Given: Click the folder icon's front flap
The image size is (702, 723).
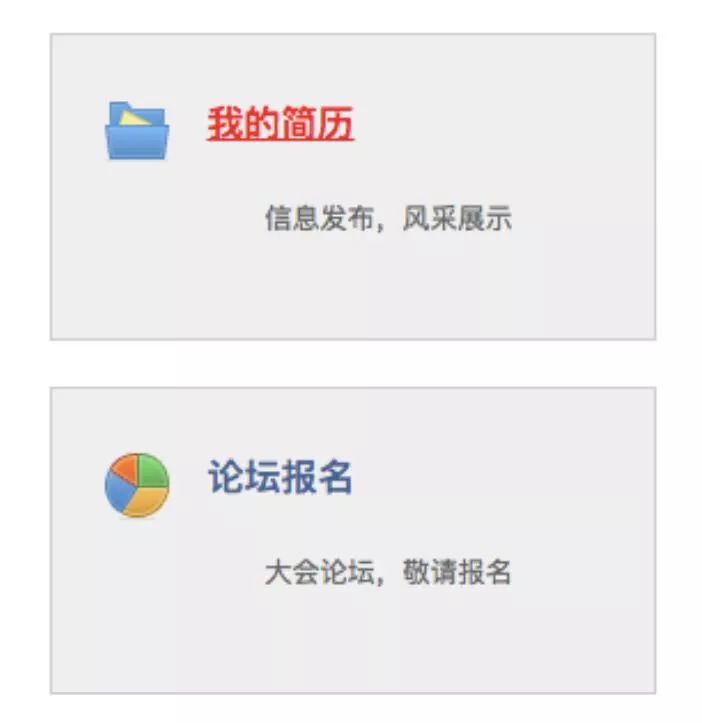Looking at the screenshot, I should coord(137,142).
